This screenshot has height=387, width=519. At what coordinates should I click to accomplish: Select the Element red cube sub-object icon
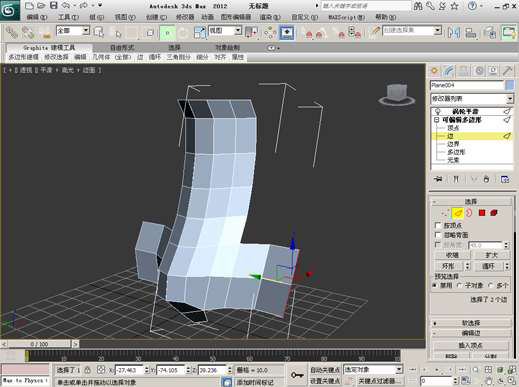pyautogui.click(x=494, y=213)
